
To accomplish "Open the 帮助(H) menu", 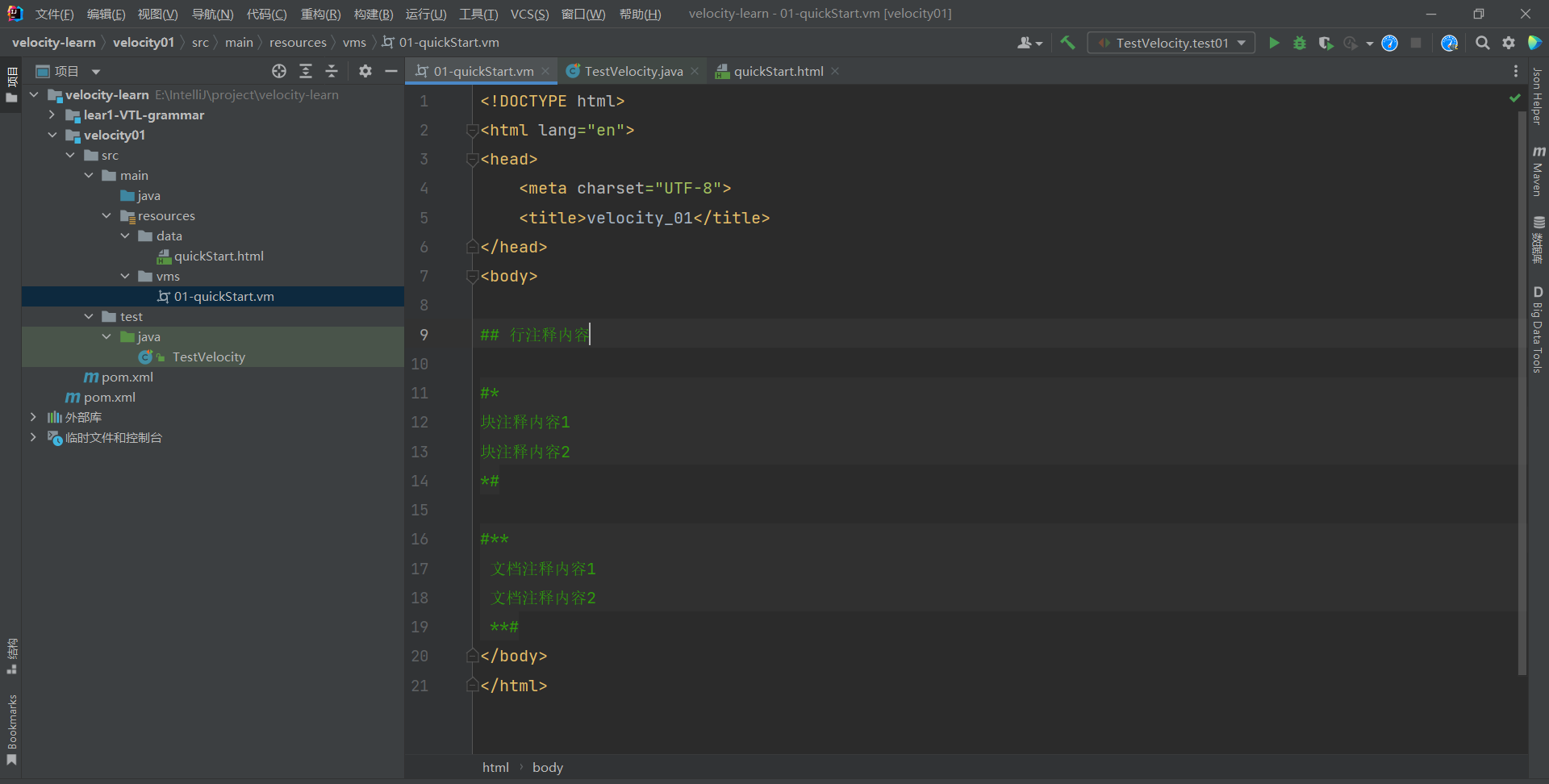I will pos(640,14).
